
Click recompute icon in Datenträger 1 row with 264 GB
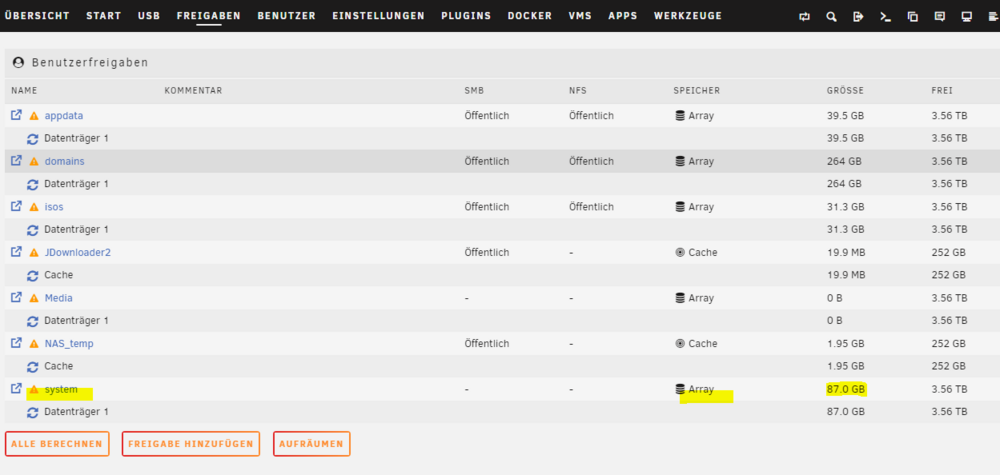click(32, 184)
